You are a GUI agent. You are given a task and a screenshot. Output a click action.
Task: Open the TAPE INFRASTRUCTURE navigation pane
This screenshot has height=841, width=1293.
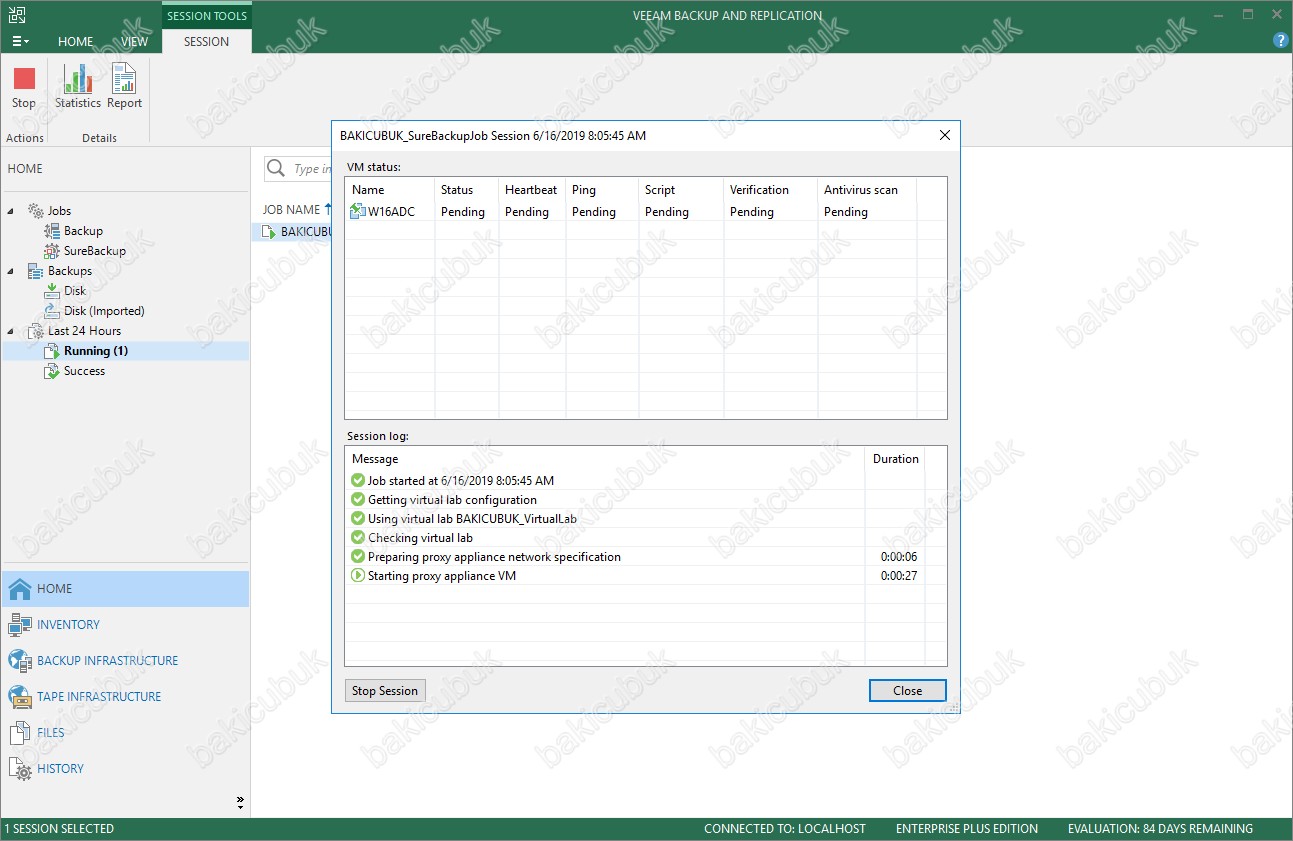click(x=125, y=697)
